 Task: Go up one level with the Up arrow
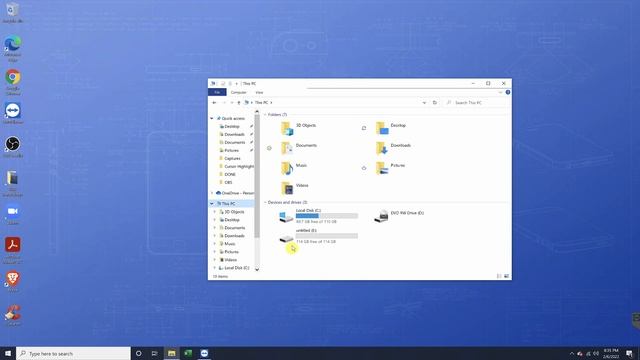point(239,102)
